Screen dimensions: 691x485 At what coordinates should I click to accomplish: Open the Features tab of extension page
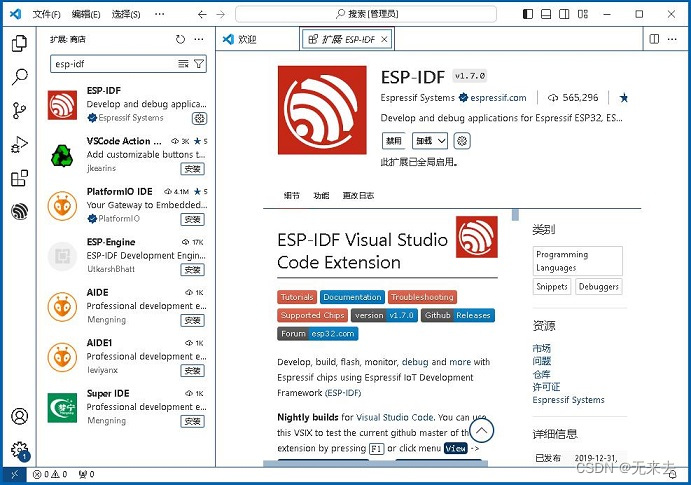pyautogui.click(x=321, y=196)
